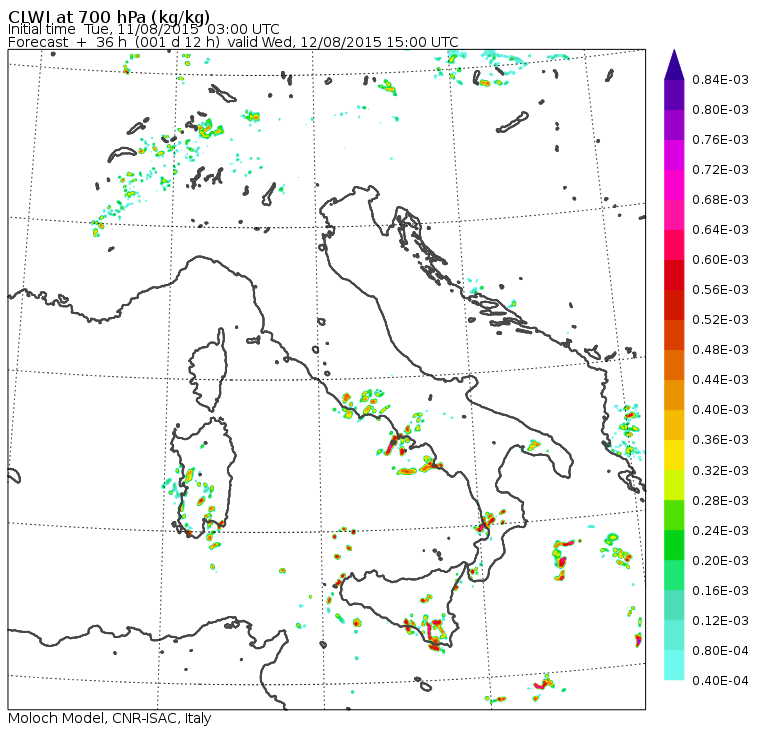Click inside the Sardinia island outline

pos(204,477)
